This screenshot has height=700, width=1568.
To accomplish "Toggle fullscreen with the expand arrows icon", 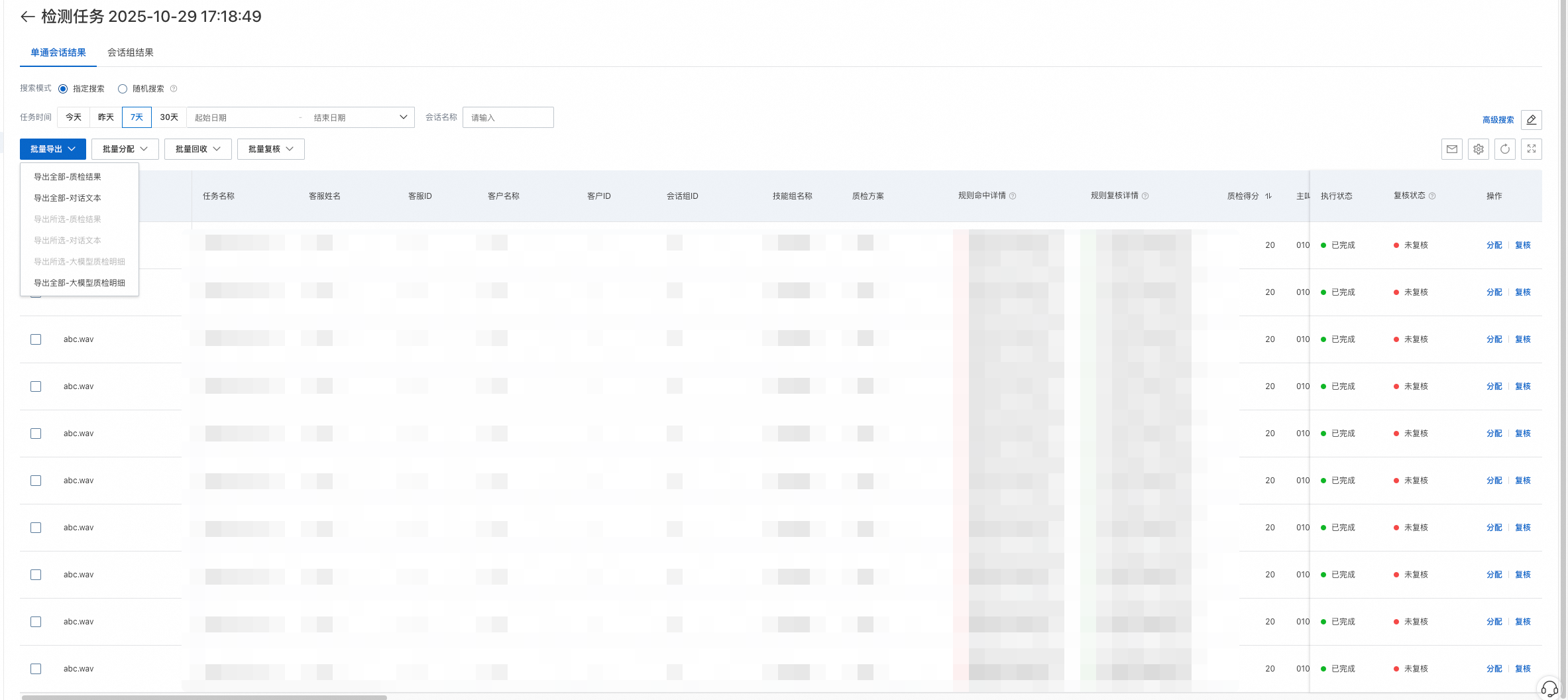I will 1531,149.
